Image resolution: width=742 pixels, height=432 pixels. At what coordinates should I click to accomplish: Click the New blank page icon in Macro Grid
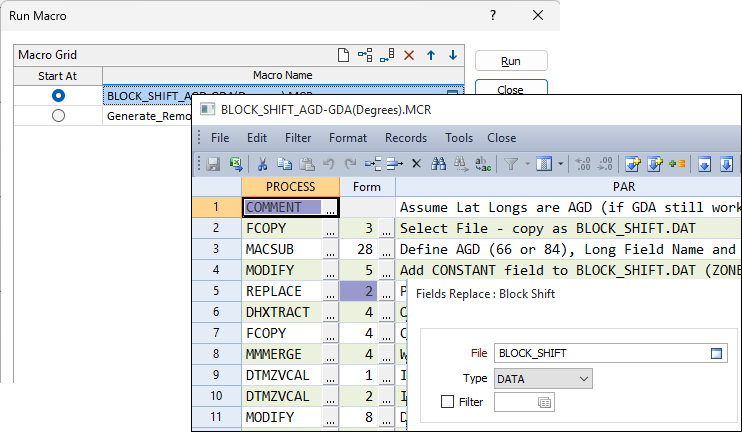click(344, 55)
